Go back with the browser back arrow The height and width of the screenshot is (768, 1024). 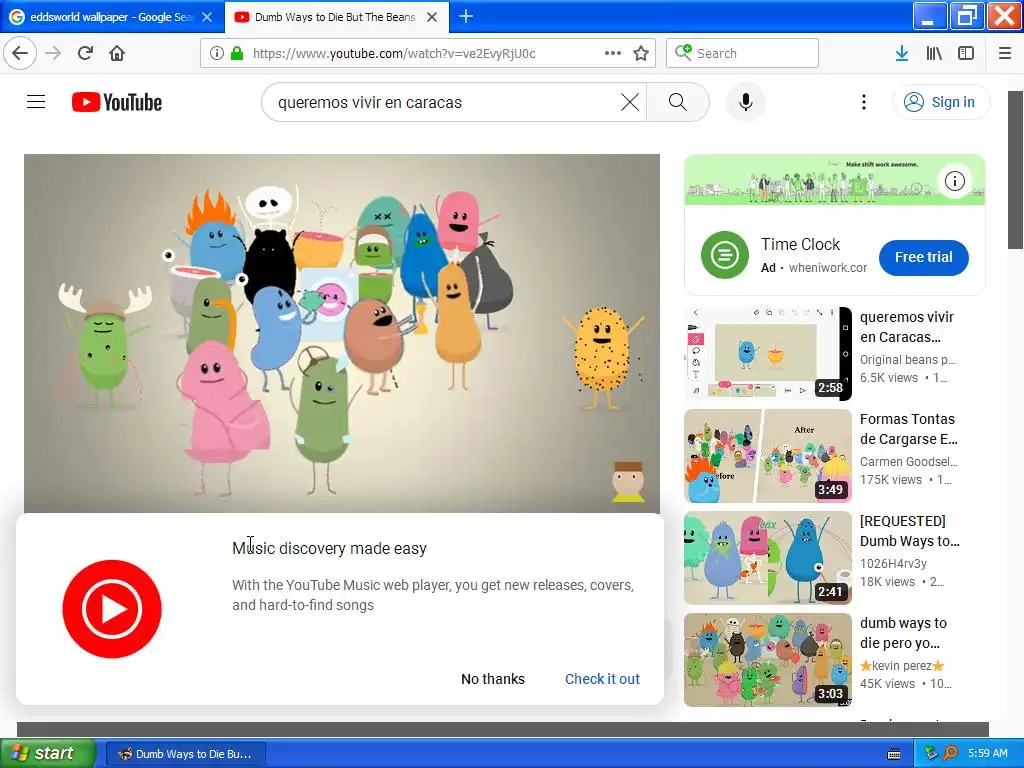click(x=20, y=53)
